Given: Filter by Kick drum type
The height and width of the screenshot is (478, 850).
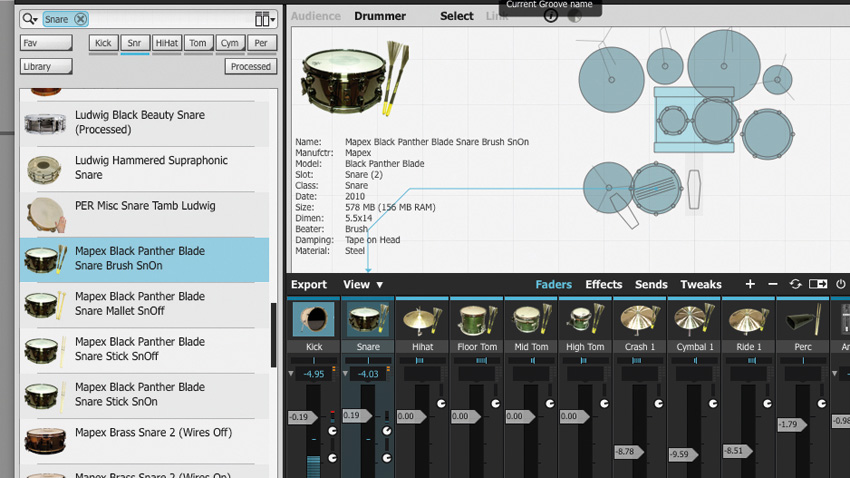Looking at the screenshot, I should coord(103,43).
